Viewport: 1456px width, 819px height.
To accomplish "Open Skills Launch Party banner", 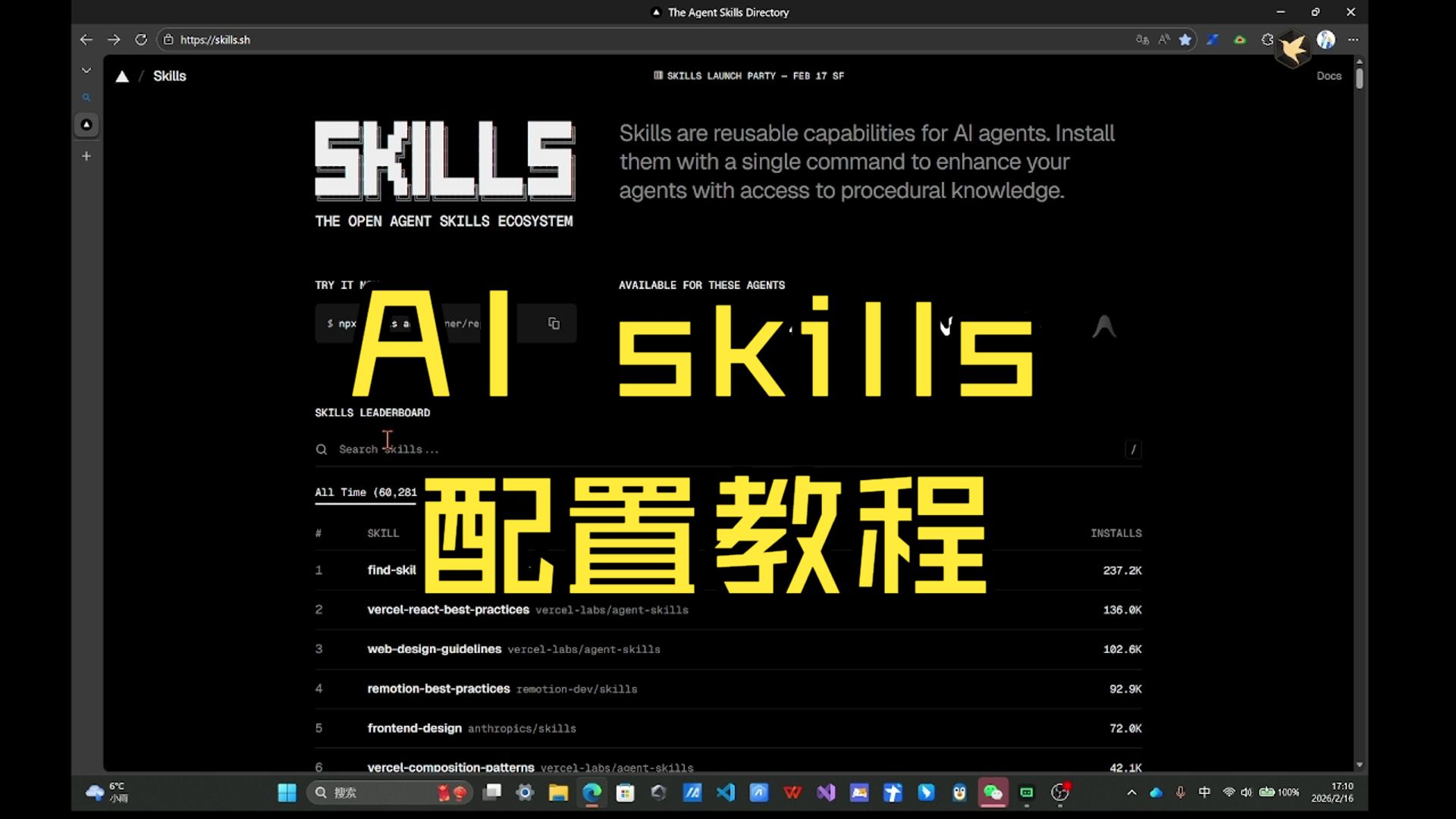I will pos(748,76).
